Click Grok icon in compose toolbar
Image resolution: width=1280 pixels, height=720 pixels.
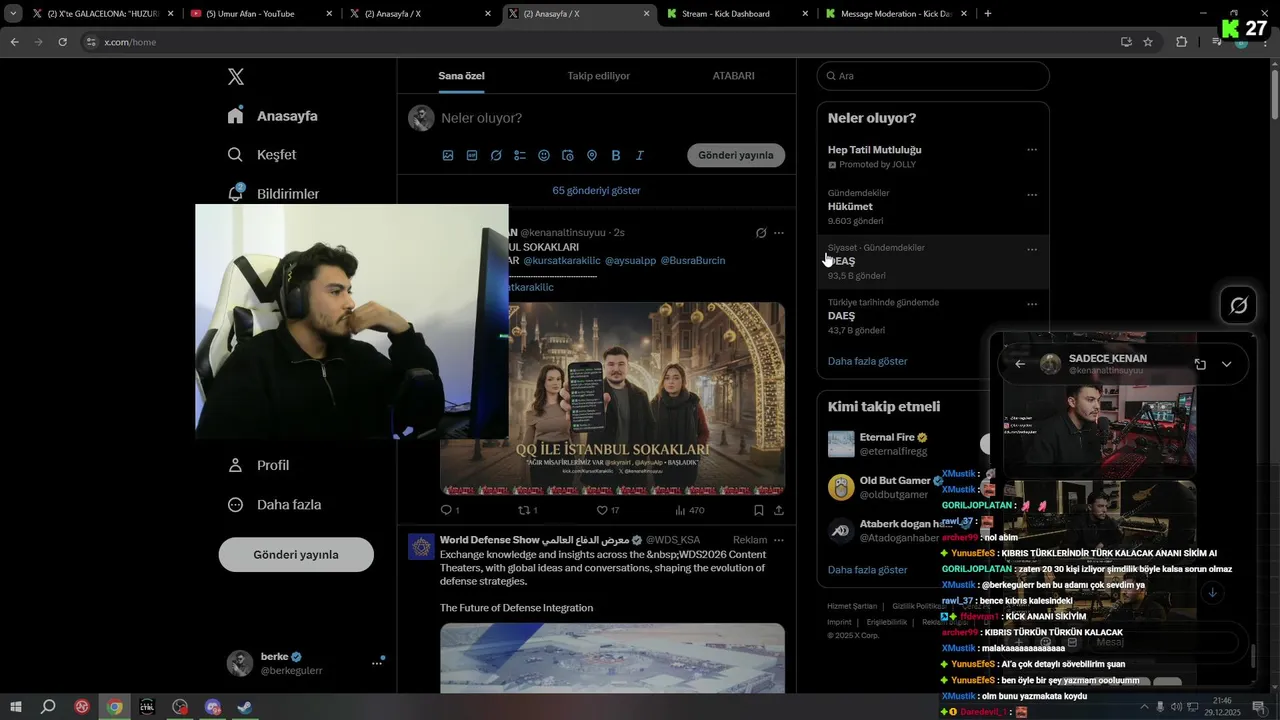496,155
